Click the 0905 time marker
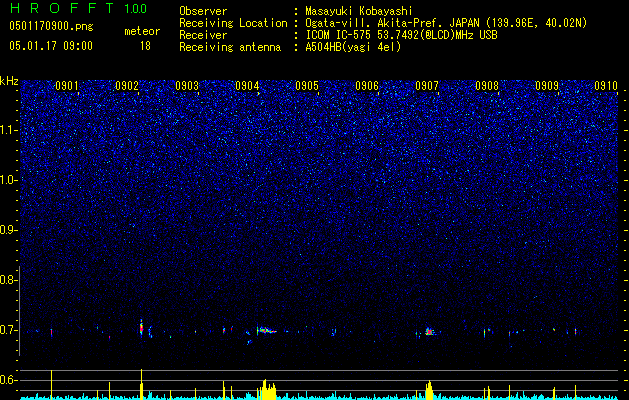This screenshot has width=629, height=400. coord(307,86)
